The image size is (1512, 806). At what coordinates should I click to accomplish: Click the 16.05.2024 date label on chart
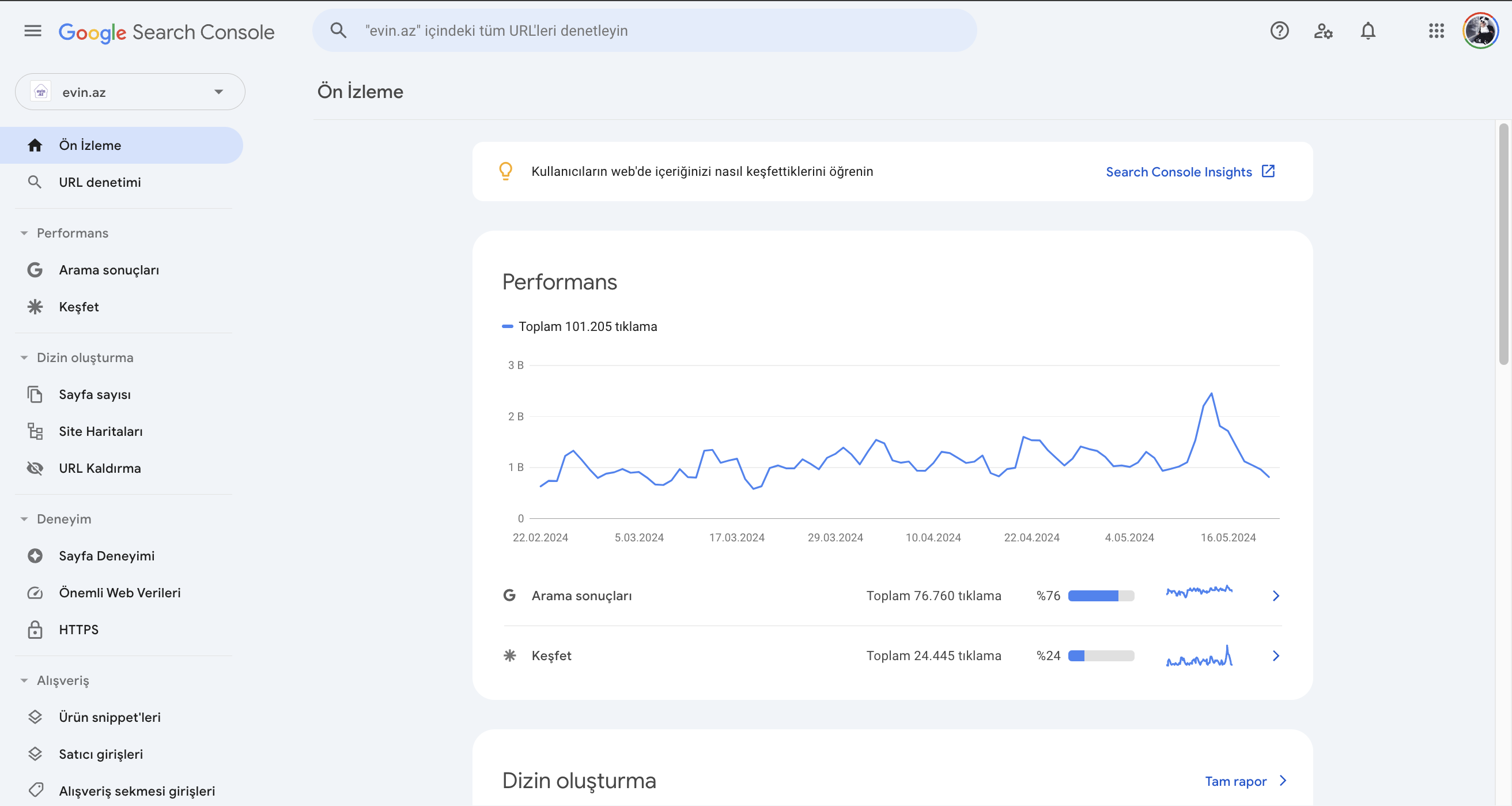coord(1228,537)
